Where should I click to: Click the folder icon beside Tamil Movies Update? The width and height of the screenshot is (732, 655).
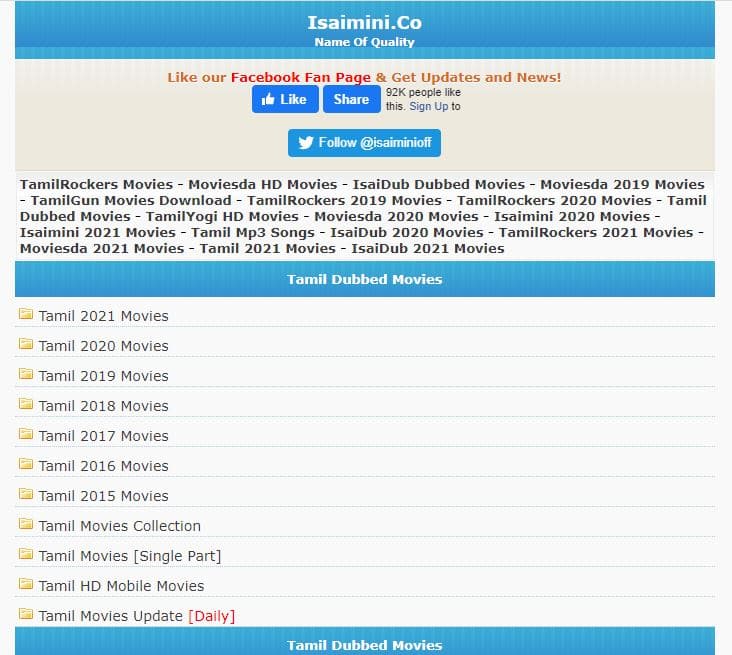[26, 613]
